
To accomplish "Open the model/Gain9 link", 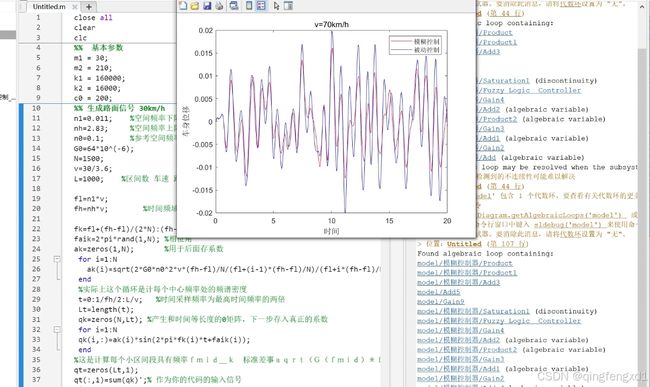I will click(x=441, y=302).
